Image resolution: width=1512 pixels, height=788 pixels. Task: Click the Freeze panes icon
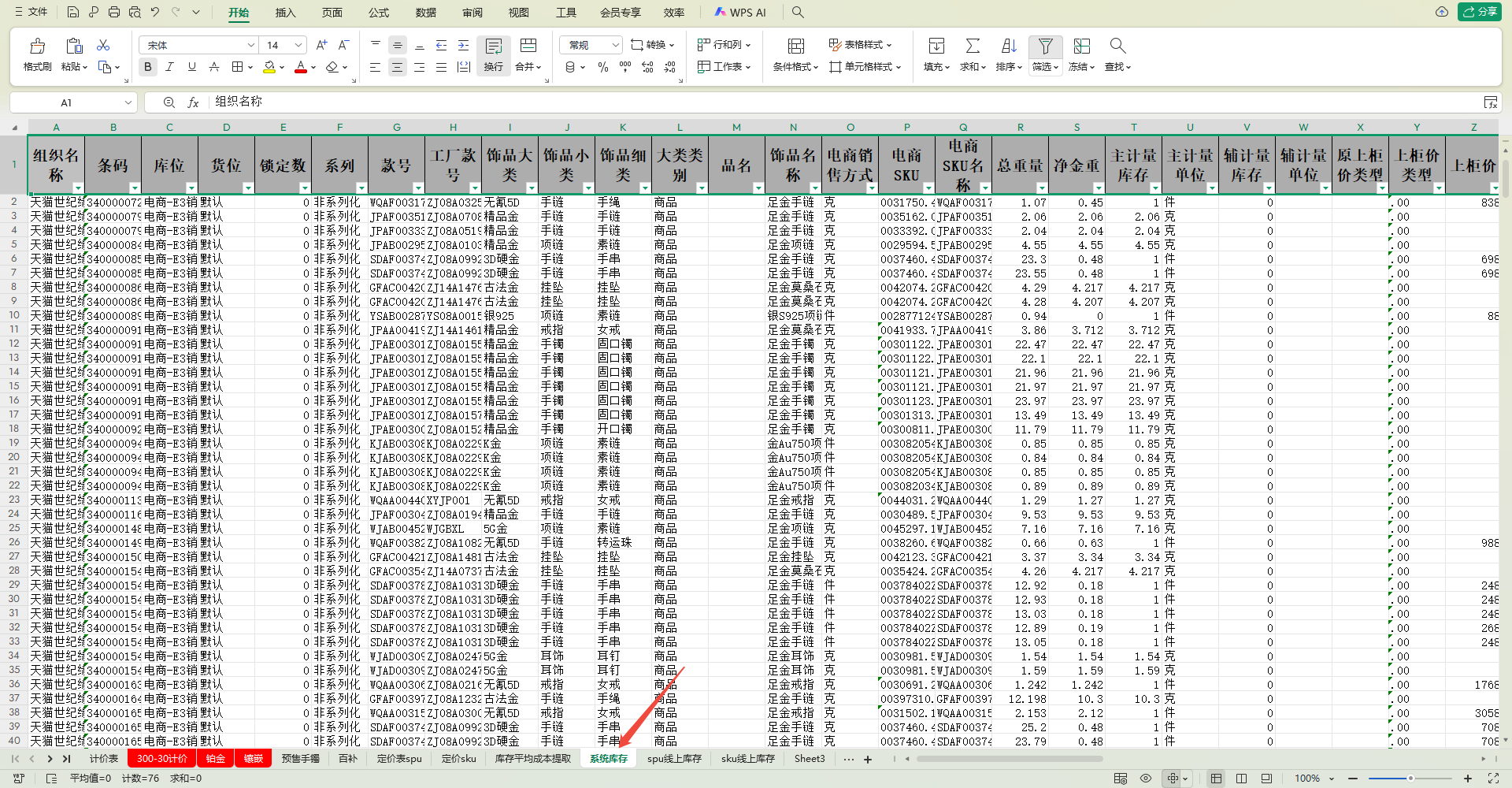[1081, 46]
